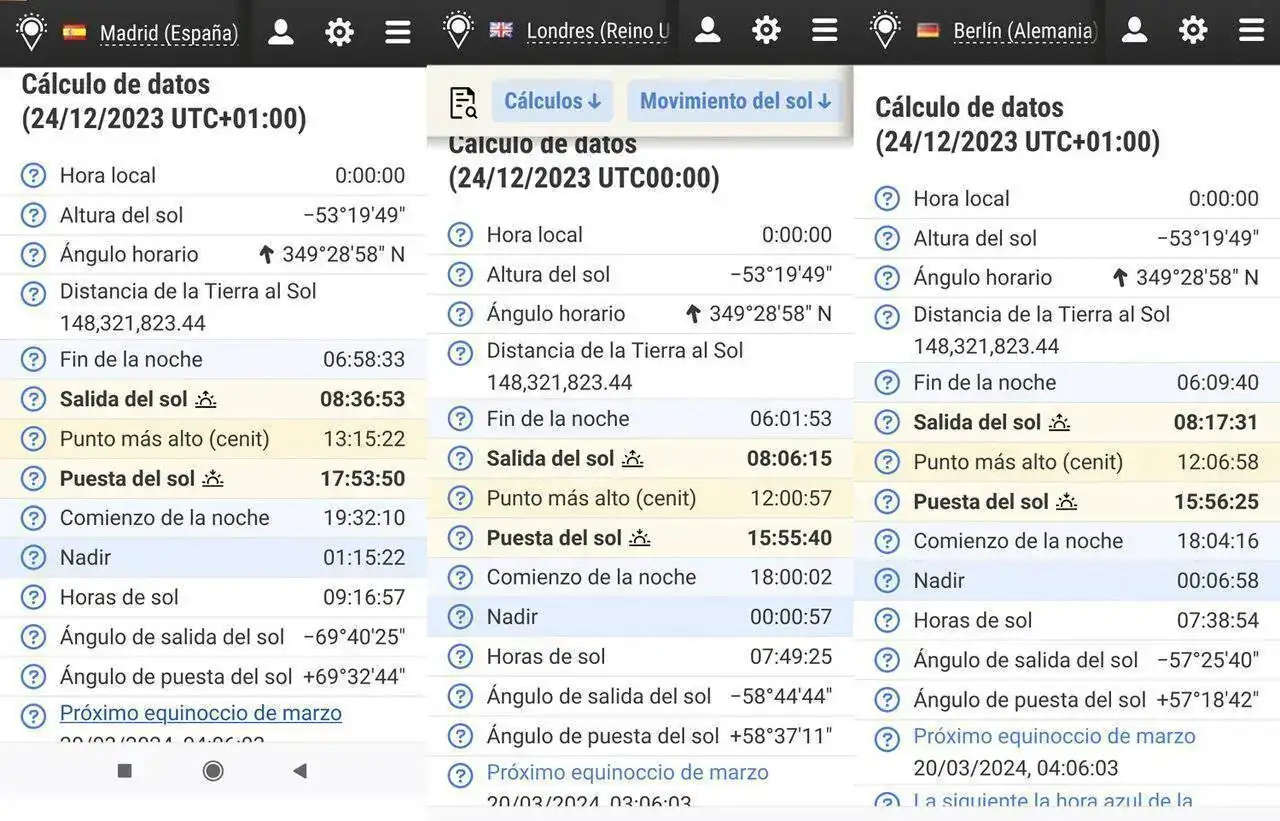Tap Android recent apps square button

pos(125,771)
